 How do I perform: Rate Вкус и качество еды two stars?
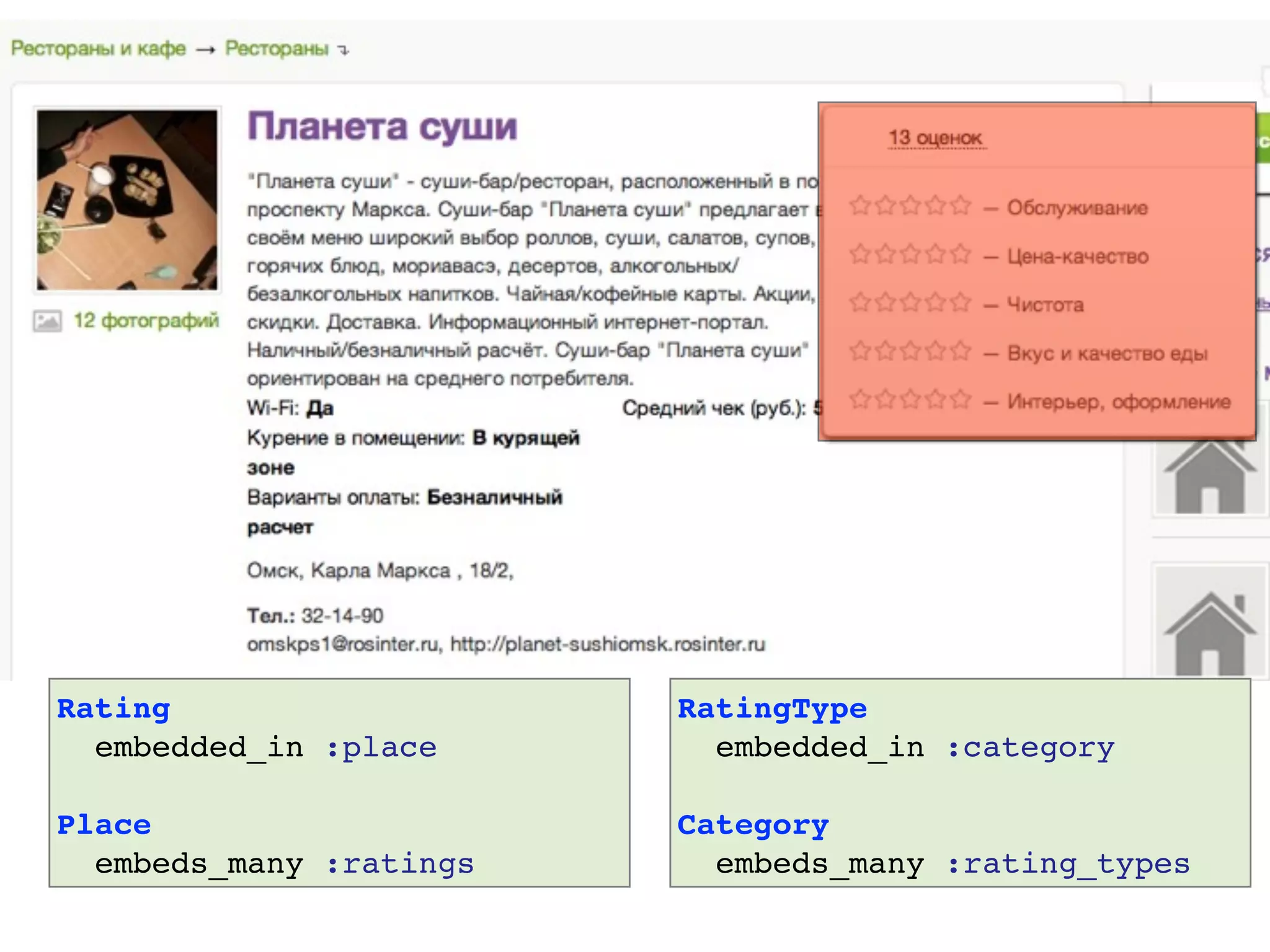(886, 351)
